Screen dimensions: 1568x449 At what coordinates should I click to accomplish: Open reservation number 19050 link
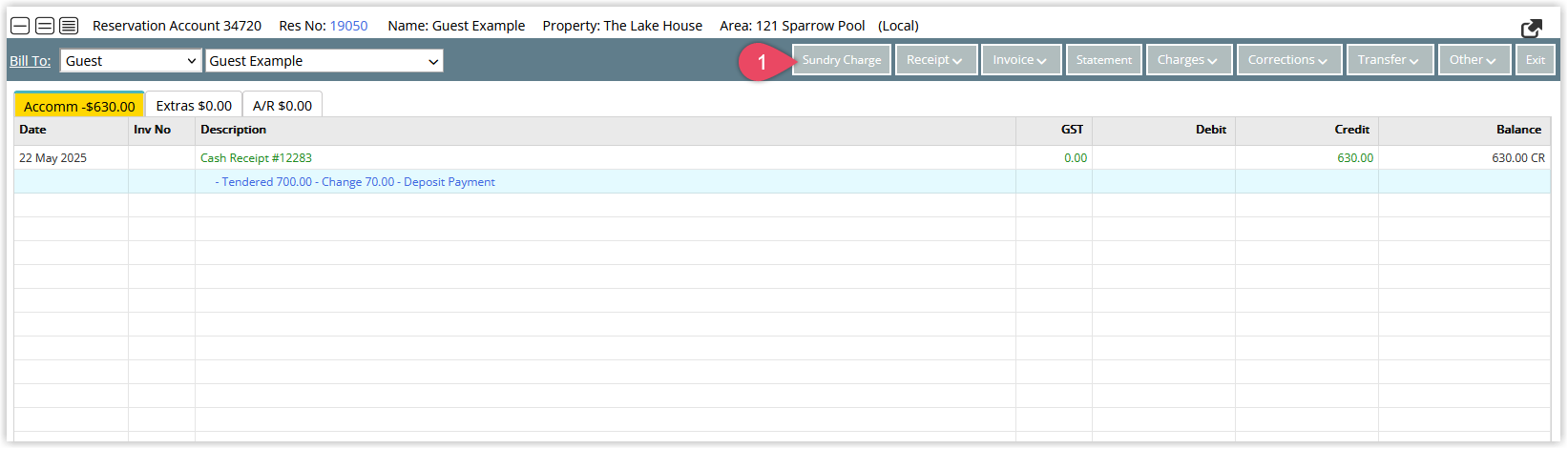pos(348,26)
